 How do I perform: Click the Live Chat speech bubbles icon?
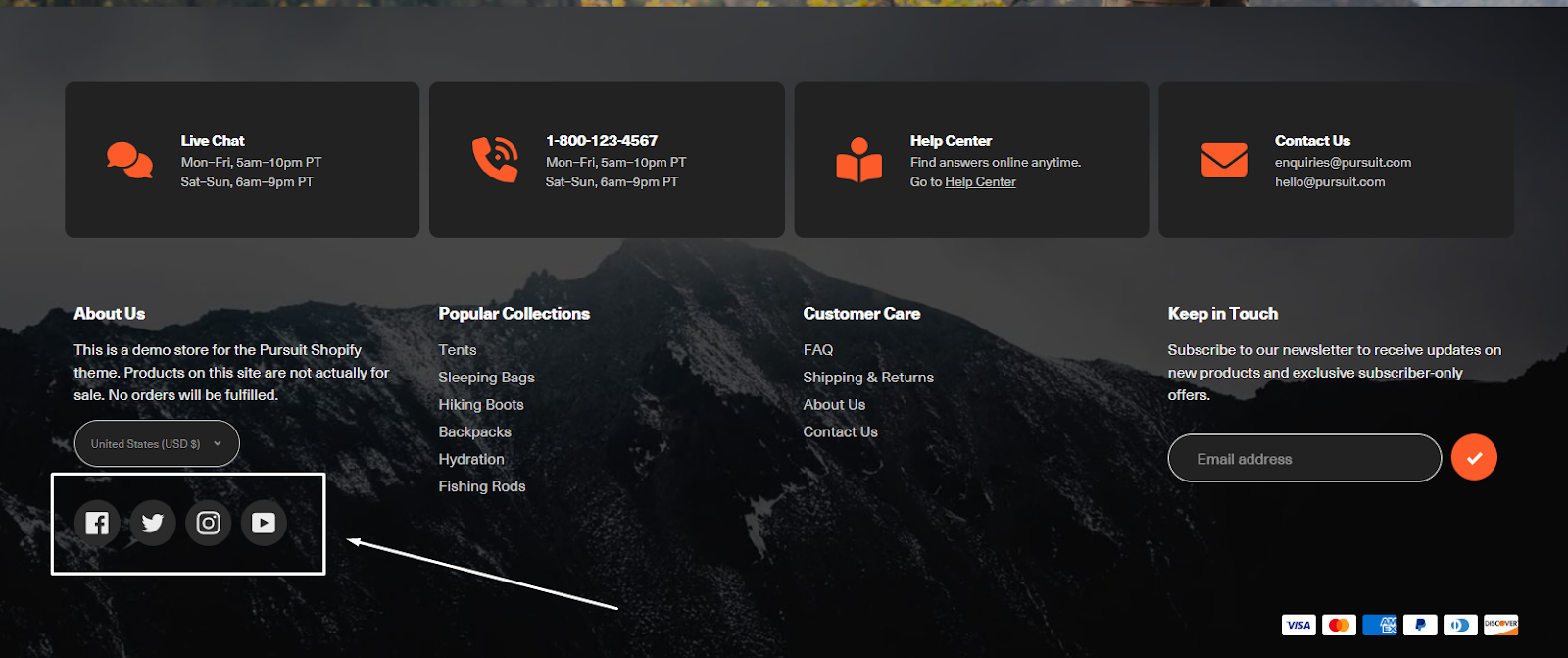tap(129, 161)
